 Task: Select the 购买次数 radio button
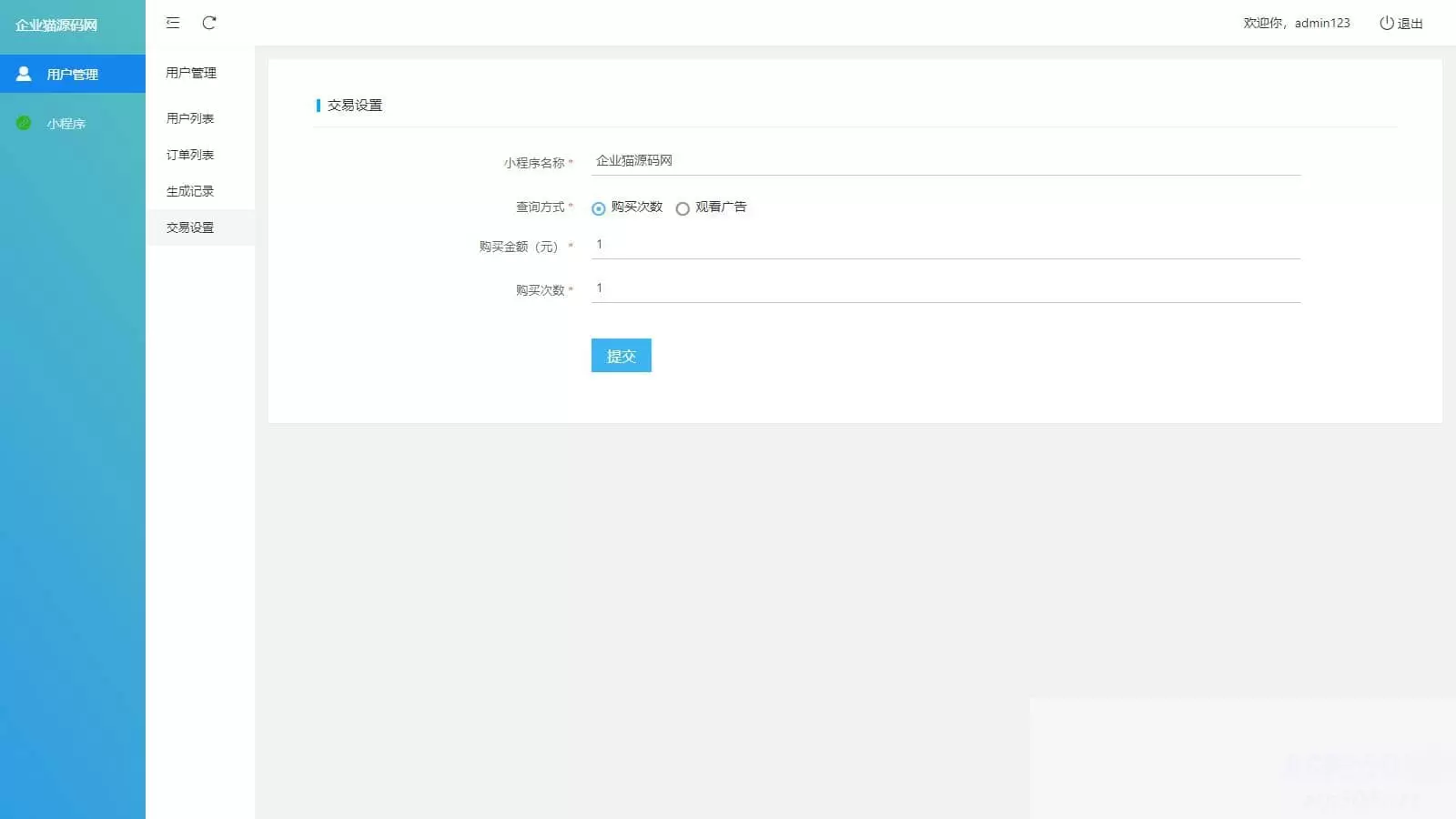(598, 208)
